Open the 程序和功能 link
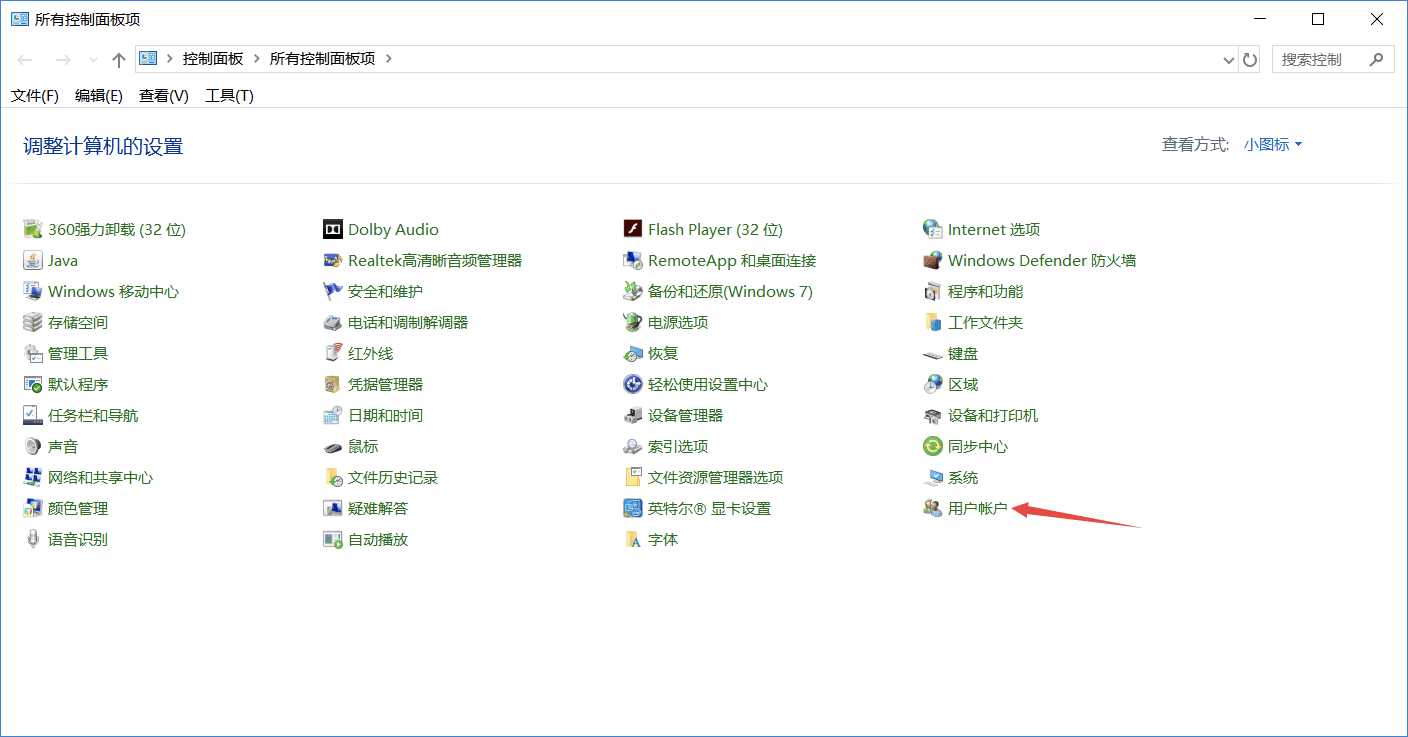 coord(985,291)
